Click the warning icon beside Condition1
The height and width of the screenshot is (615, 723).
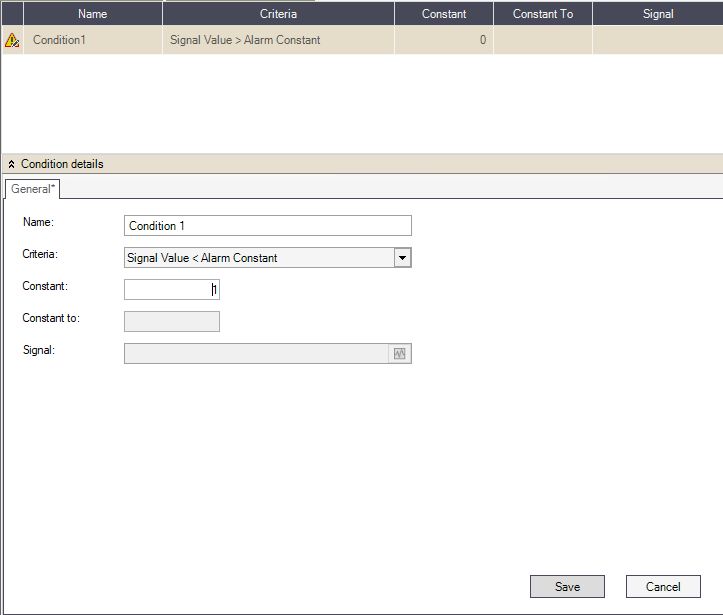pyautogui.click(x=12, y=41)
